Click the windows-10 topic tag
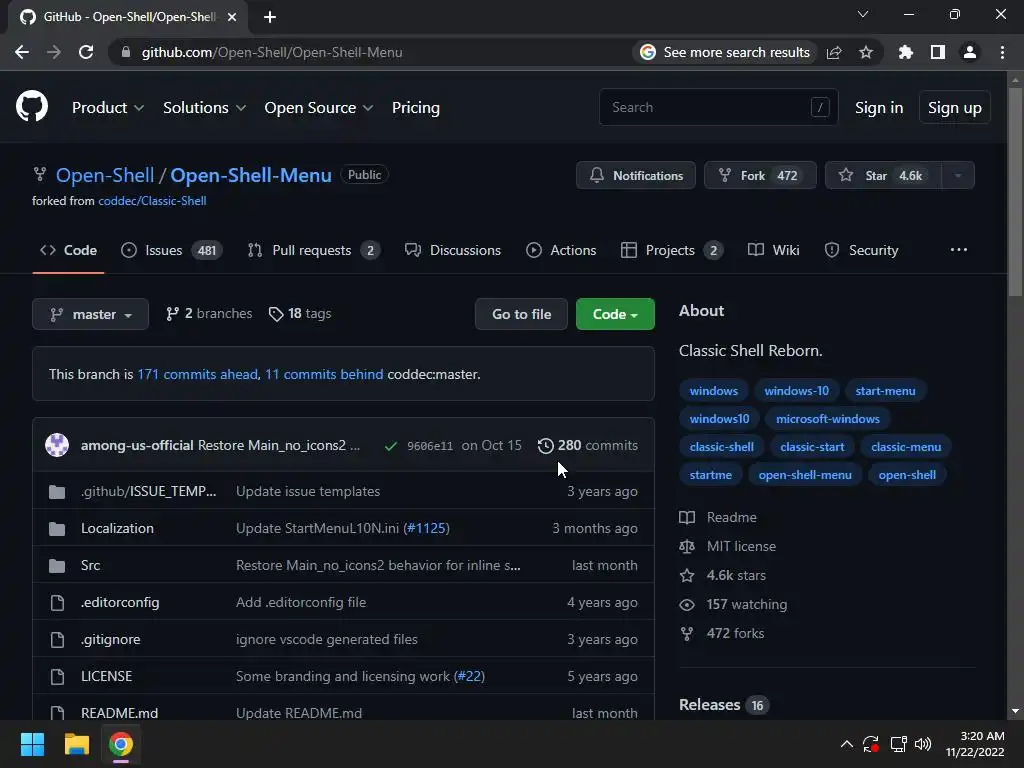 796,391
